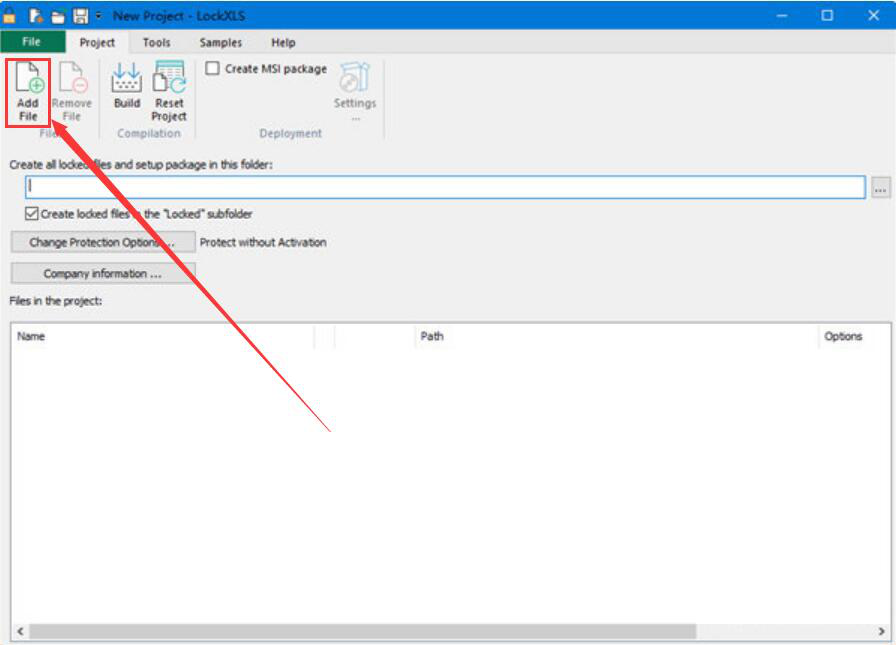This screenshot has height=645, width=896.
Task: Click the LockXLS padlock app icon
Action: pyautogui.click(x=9, y=15)
